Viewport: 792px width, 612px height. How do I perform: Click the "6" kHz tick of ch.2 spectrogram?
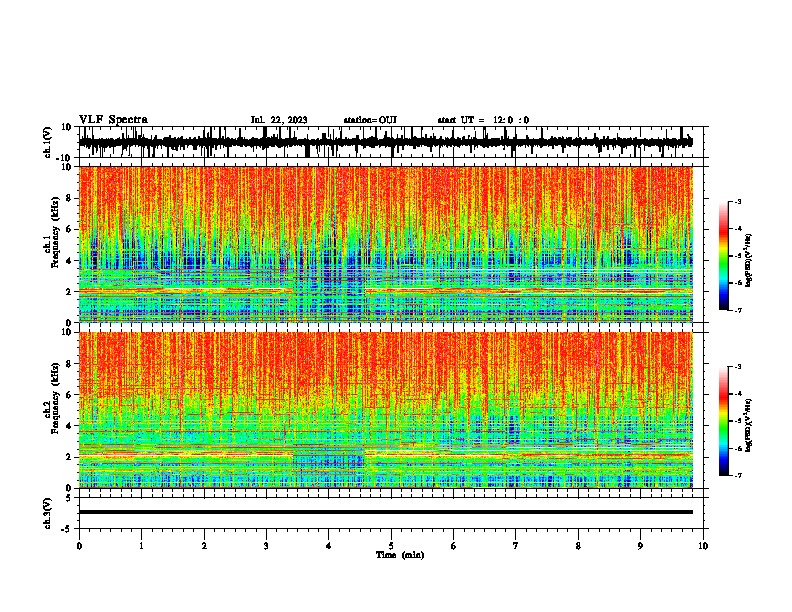pos(70,395)
